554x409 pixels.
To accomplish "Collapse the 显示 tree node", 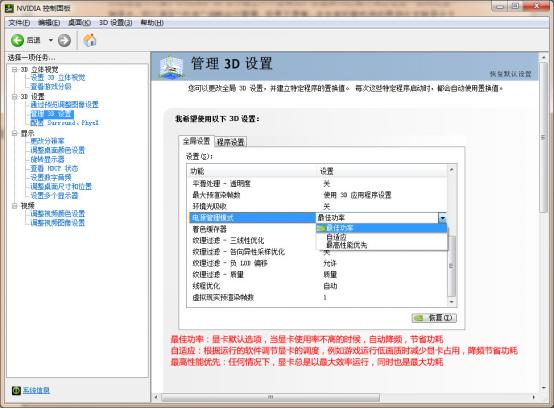I will pos(14,133).
